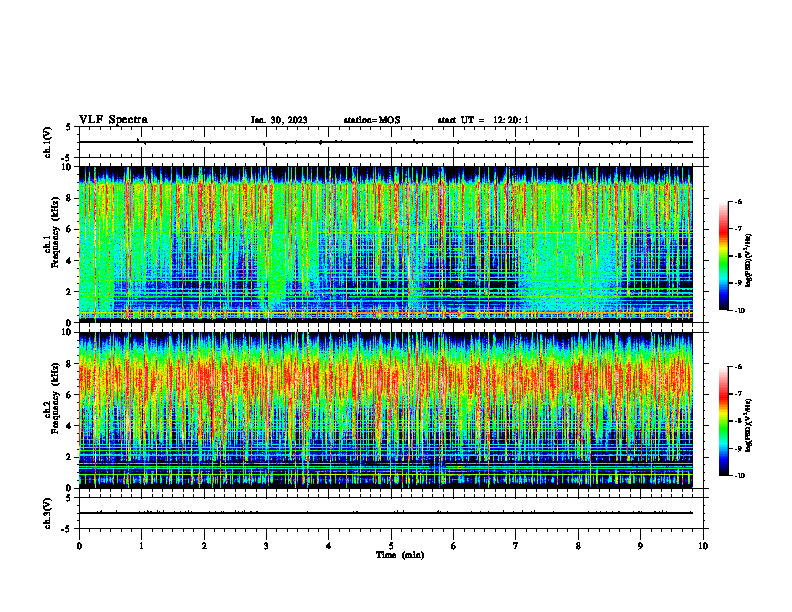This screenshot has height=612, width=792.
Task: Click the time axis tick label '0'
Action: point(79,546)
